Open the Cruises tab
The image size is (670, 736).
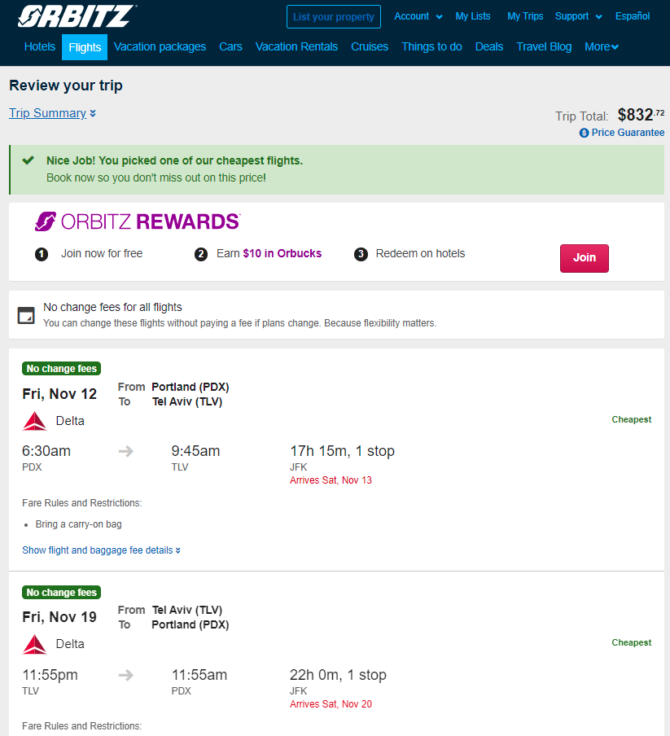pos(370,47)
